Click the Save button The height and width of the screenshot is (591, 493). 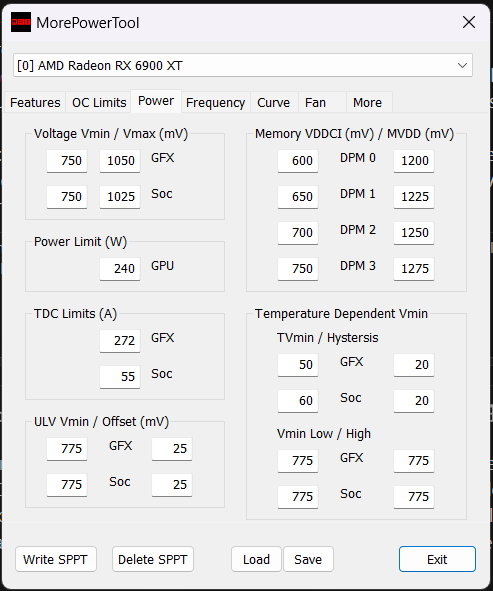[308, 559]
